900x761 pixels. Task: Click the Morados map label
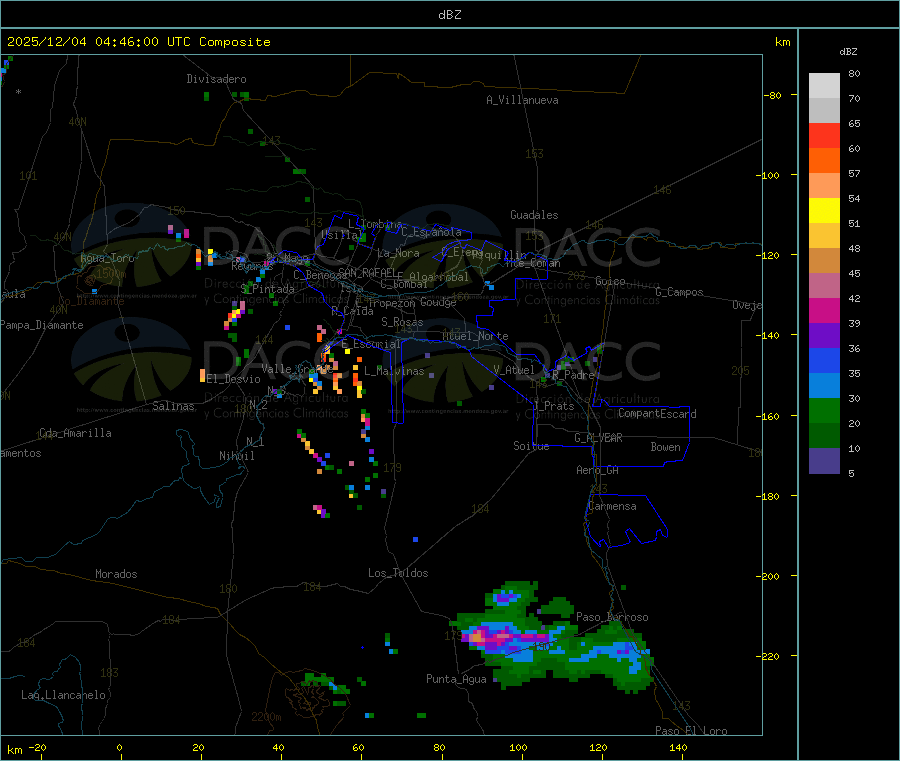point(116,574)
